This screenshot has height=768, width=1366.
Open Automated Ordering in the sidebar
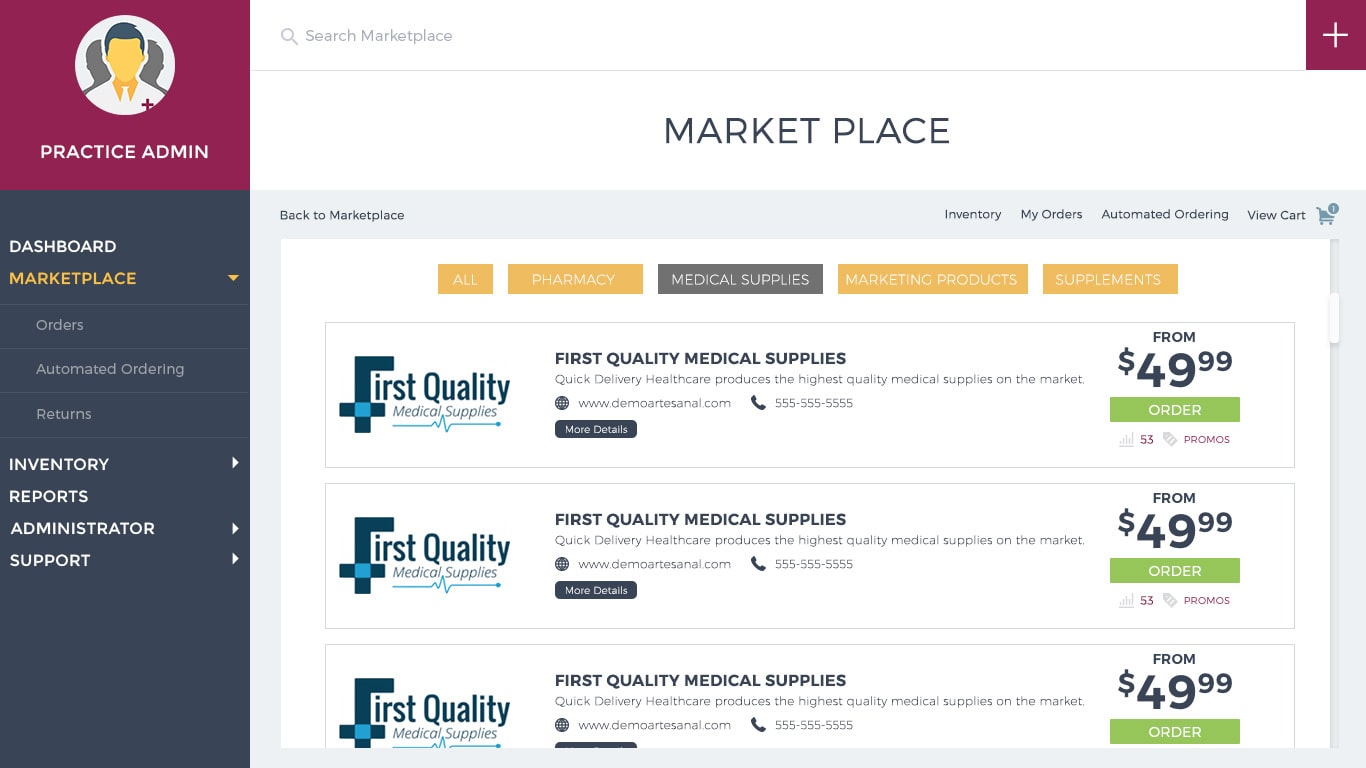click(110, 369)
